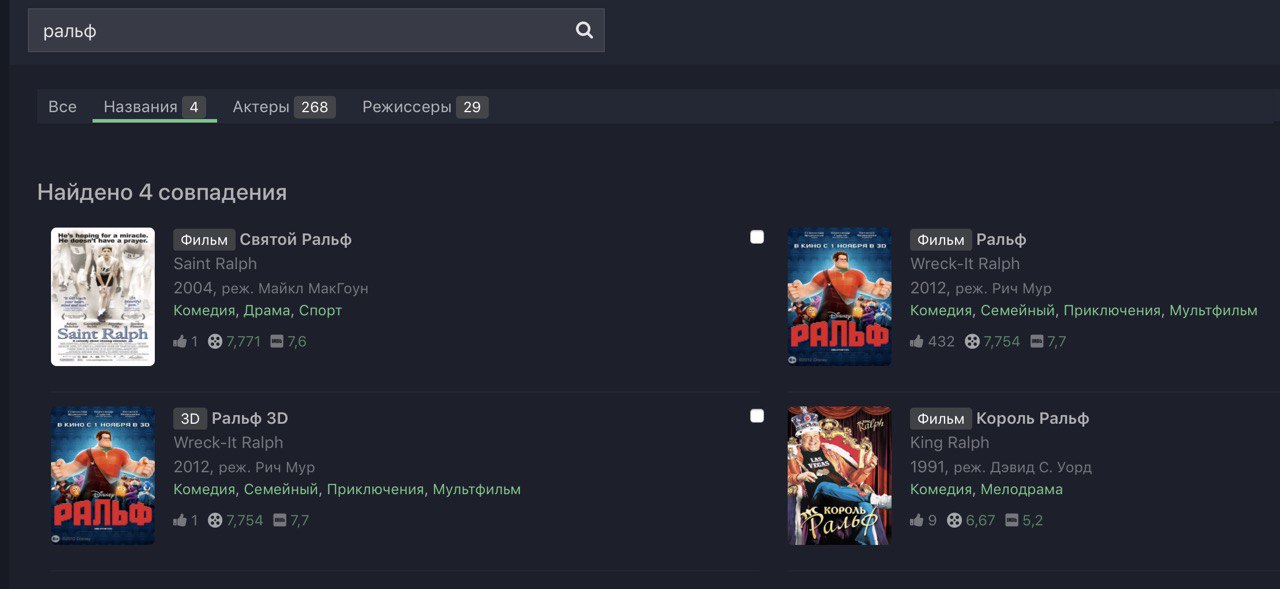1280x589 pixels.
Task: Click the IMDb rating icon showing 7,6
Action: pos(277,341)
